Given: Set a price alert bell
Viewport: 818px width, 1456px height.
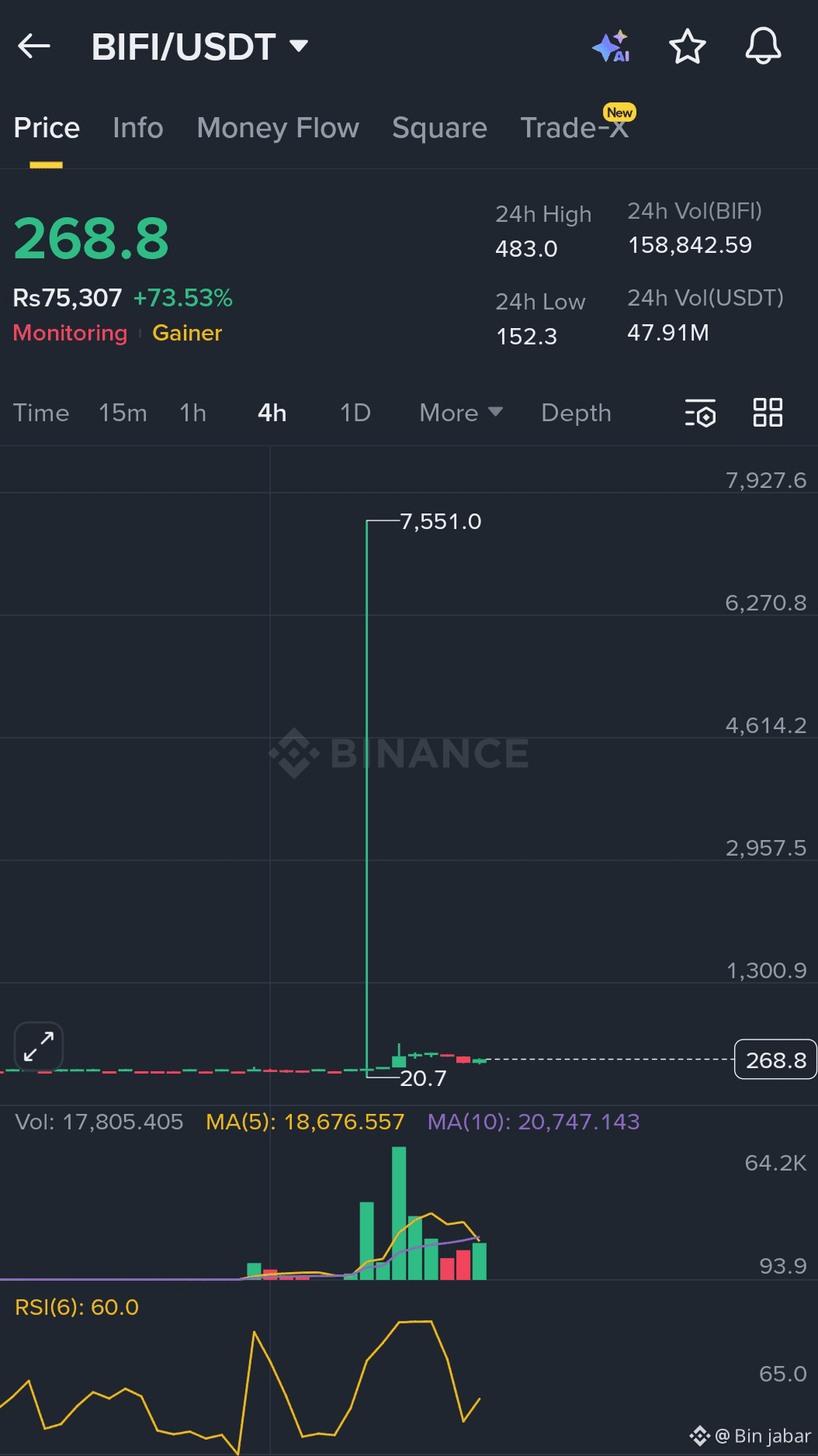Looking at the screenshot, I should click(x=763, y=47).
